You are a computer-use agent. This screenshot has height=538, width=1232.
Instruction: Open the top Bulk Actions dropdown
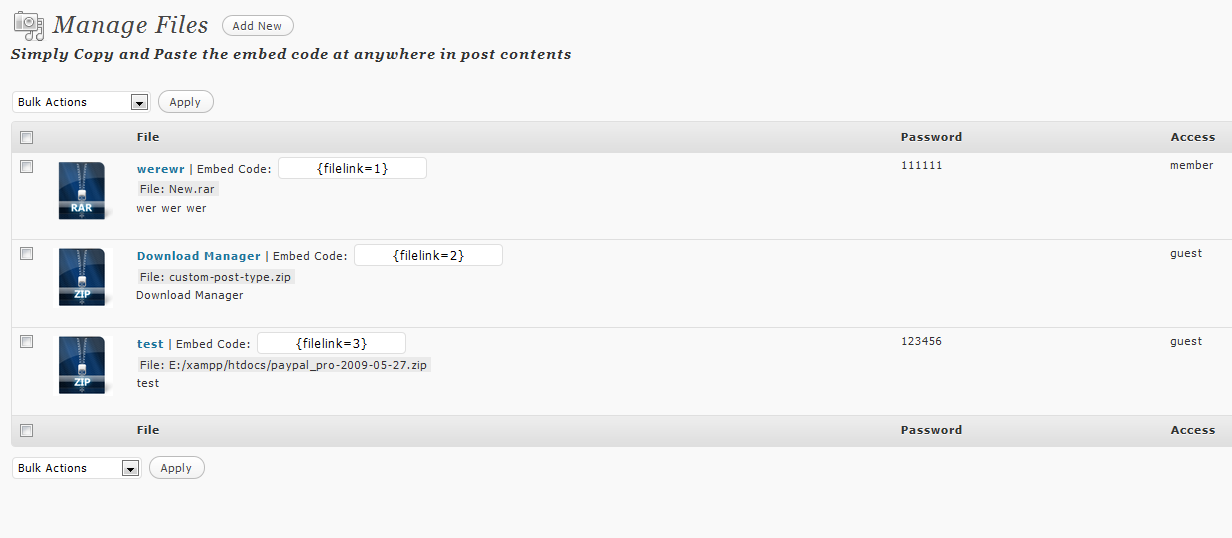click(81, 102)
